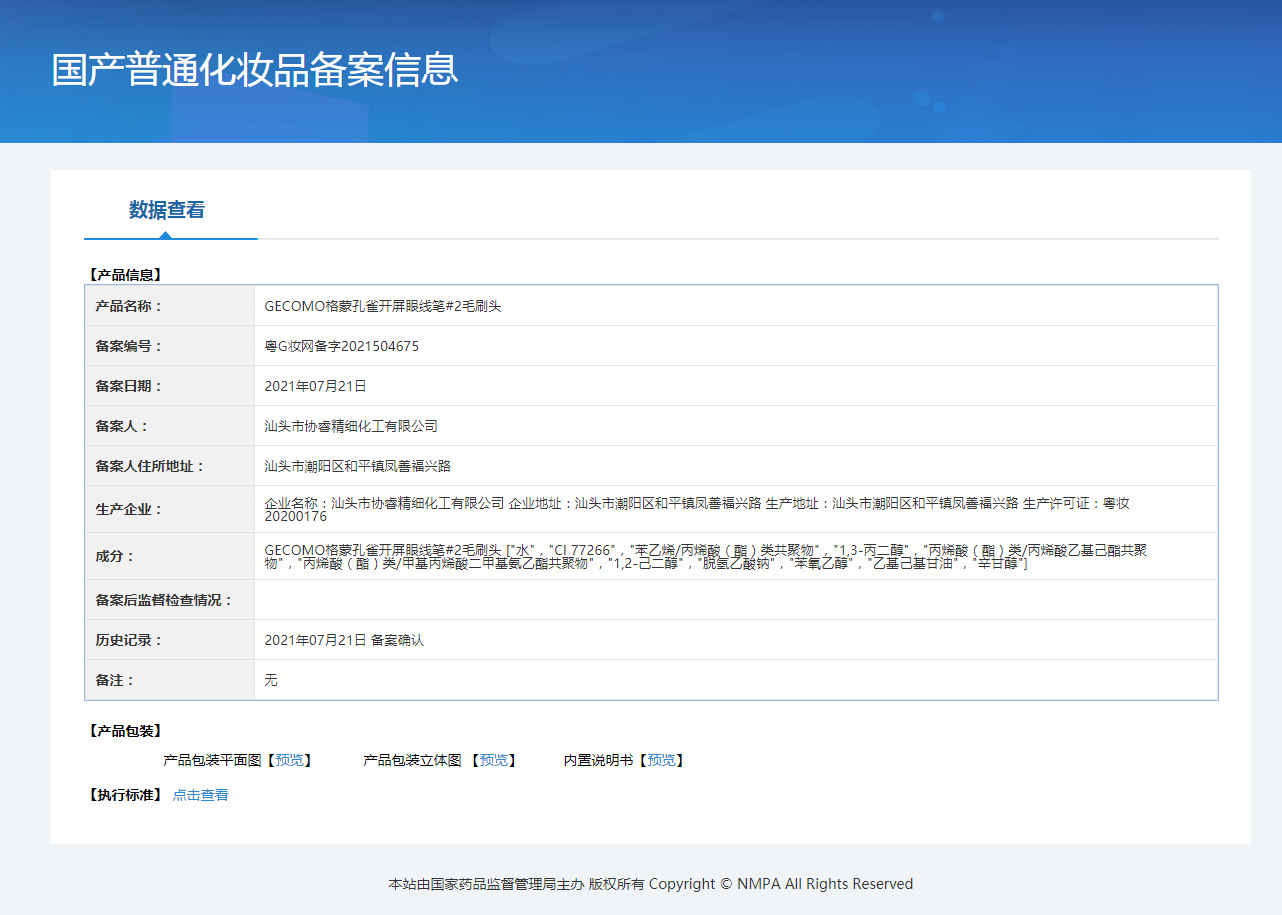Click product name GECOMO格蒙孔雀开屏眼线笔#2毛刷头 value
Image resolution: width=1282 pixels, height=915 pixels.
383,306
